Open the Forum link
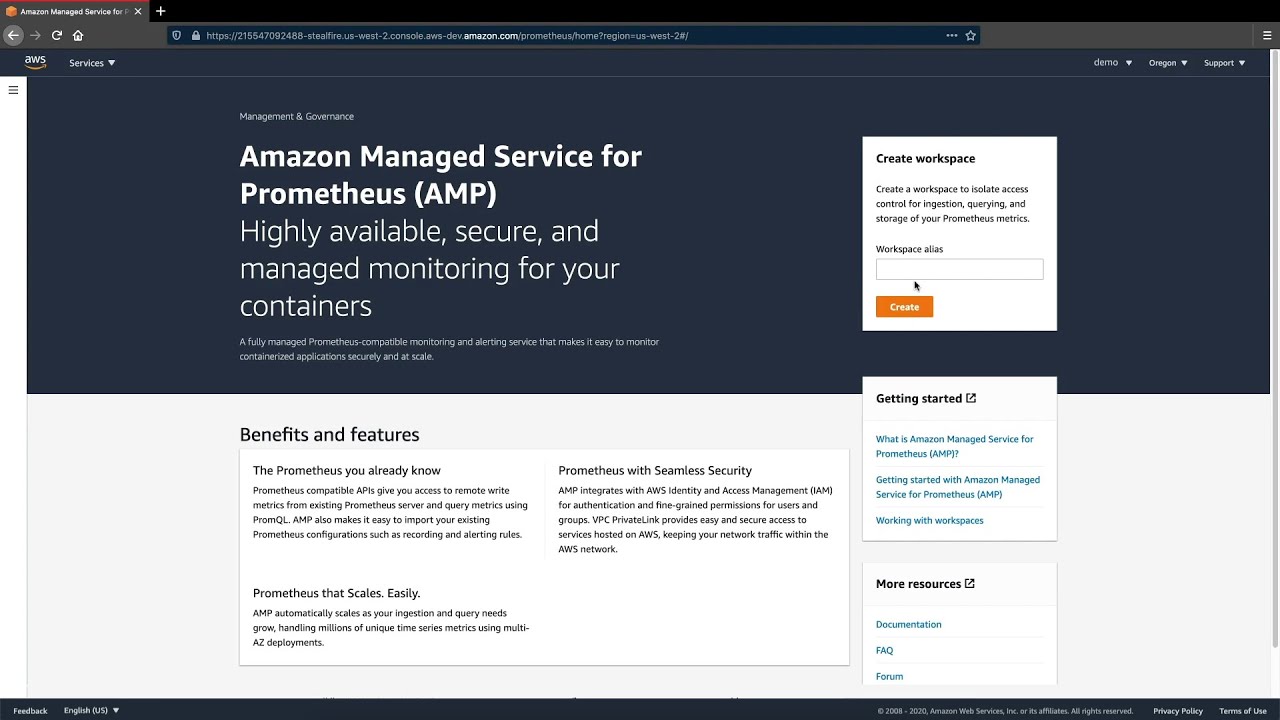Viewport: 1280px width, 720px height. click(889, 676)
